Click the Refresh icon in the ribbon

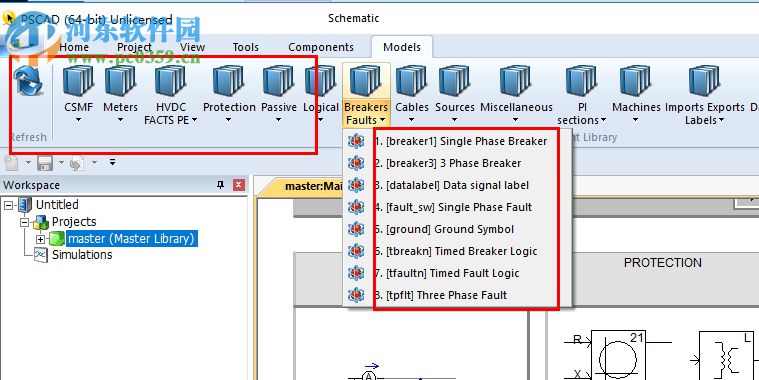pyautogui.click(x=29, y=81)
